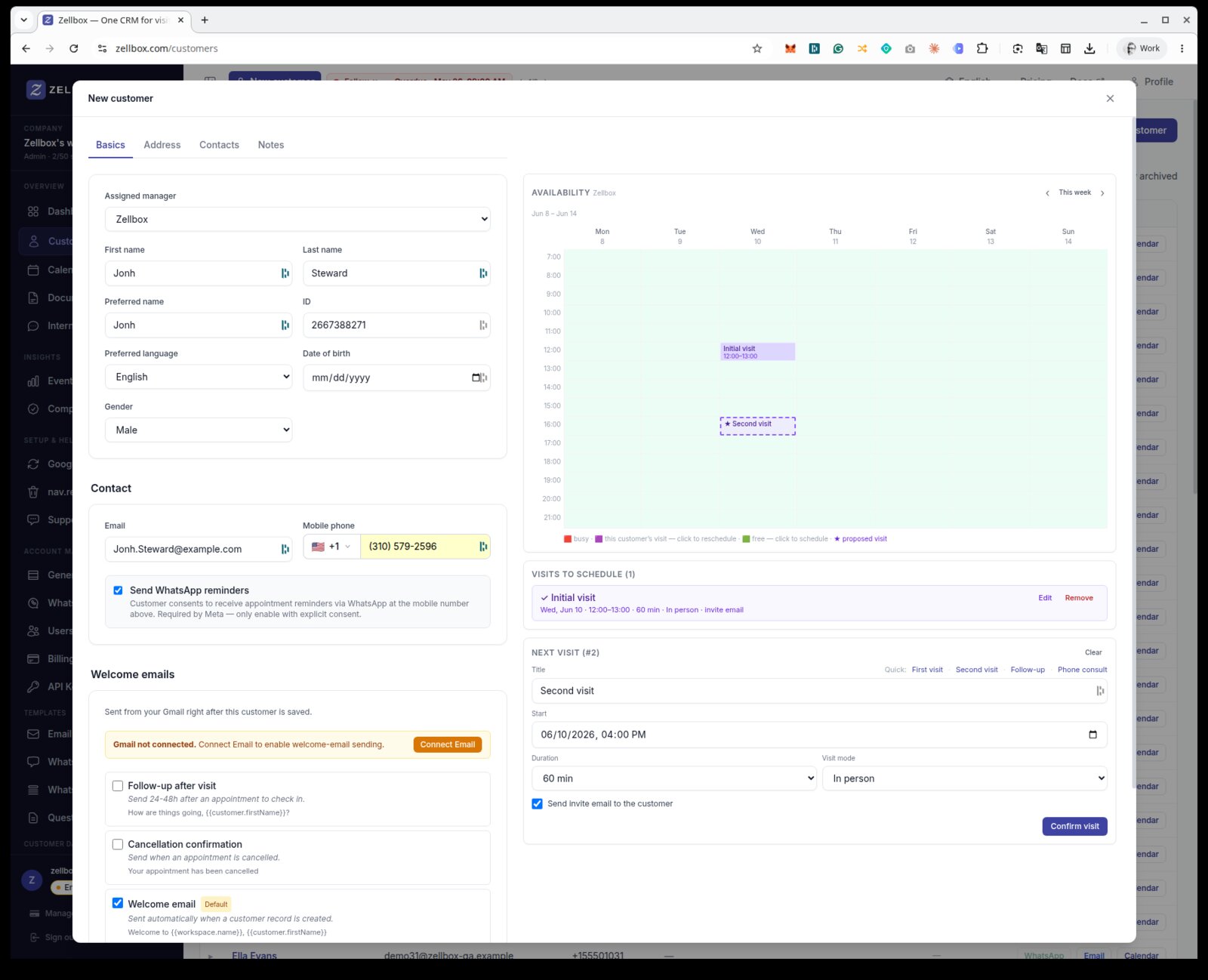Click the Mobile phone number field

point(425,547)
